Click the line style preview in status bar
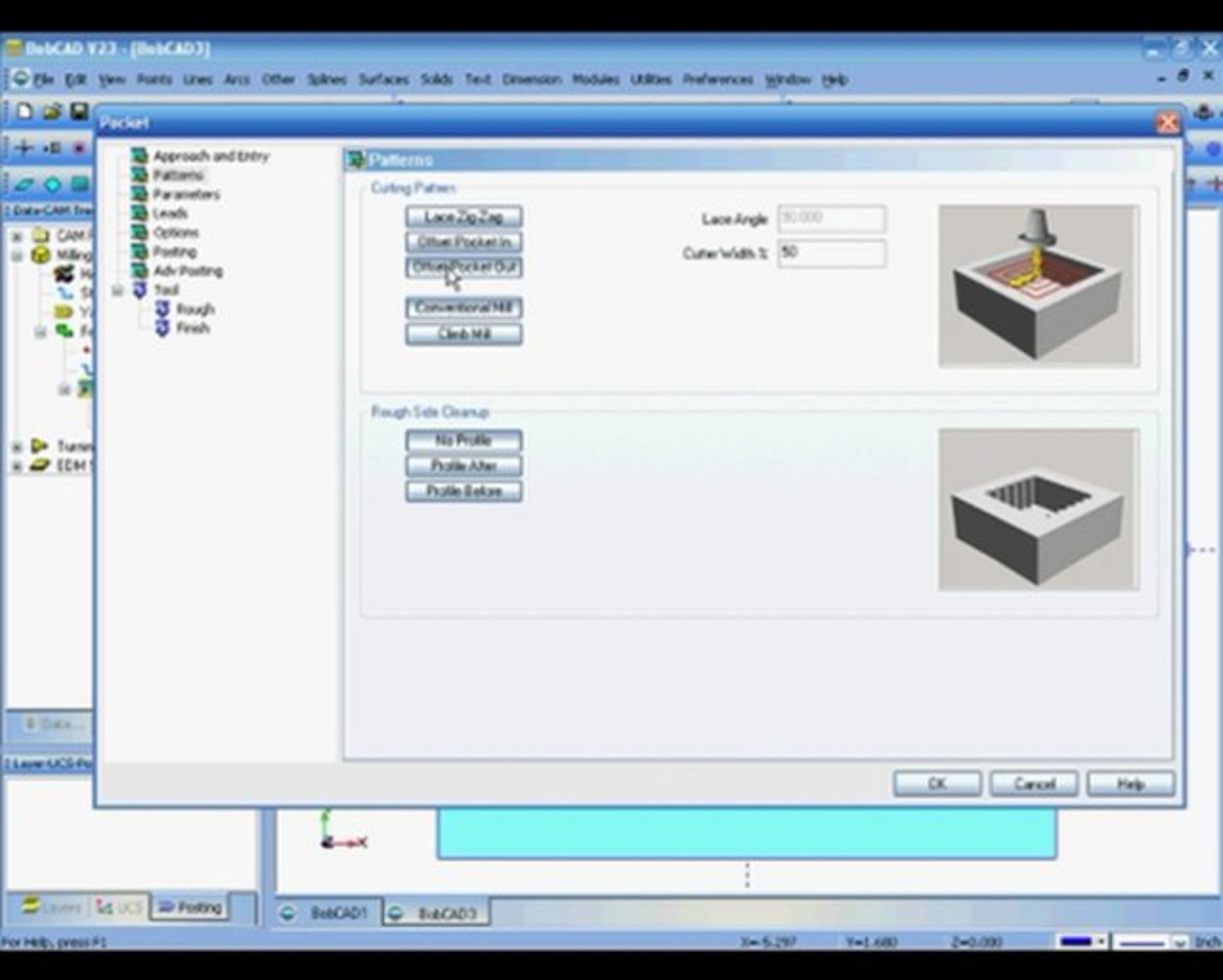 tap(1141, 943)
